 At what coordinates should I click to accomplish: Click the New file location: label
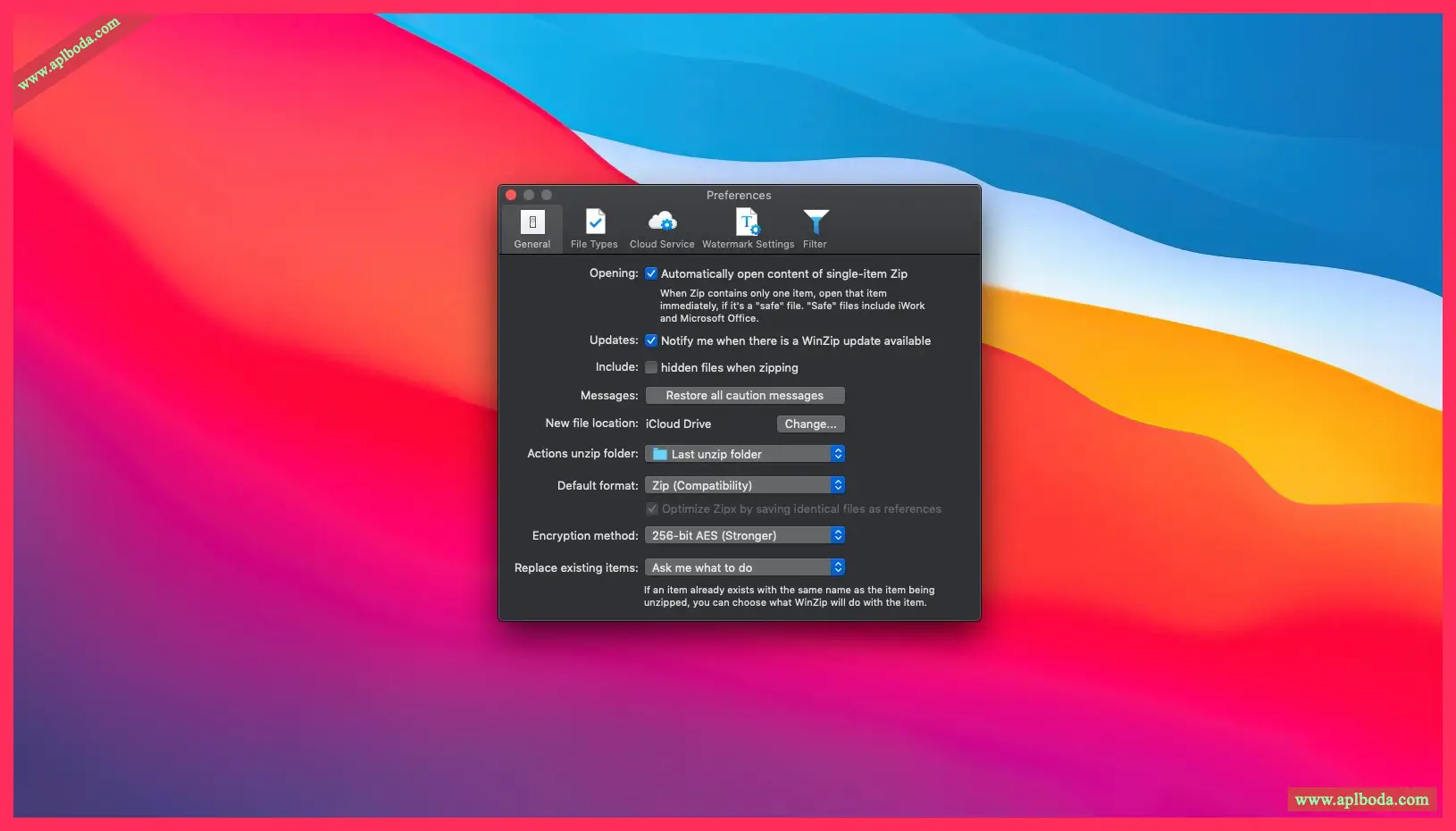(x=592, y=424)
